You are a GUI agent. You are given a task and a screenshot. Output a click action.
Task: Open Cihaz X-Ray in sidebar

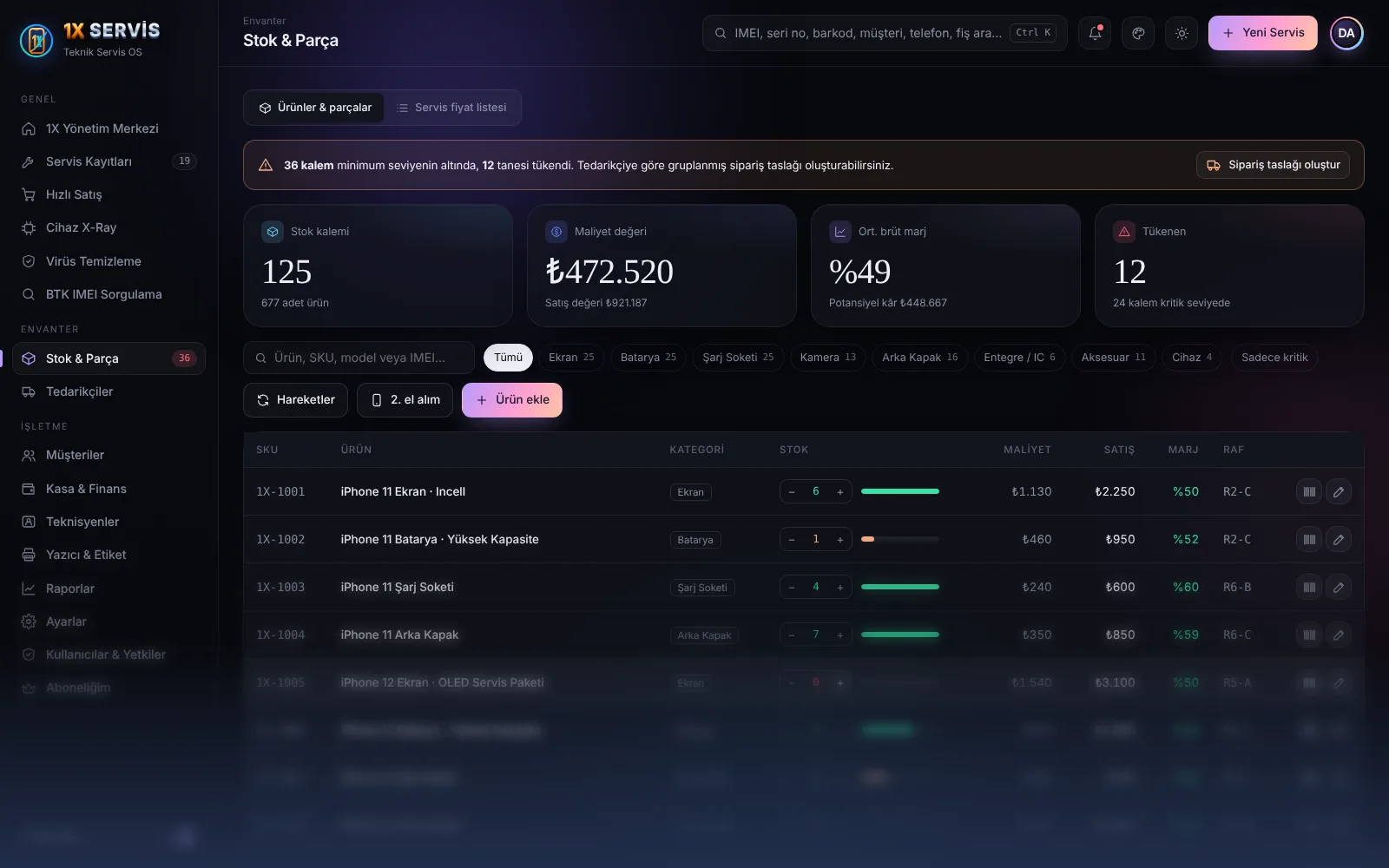[109, 227]
